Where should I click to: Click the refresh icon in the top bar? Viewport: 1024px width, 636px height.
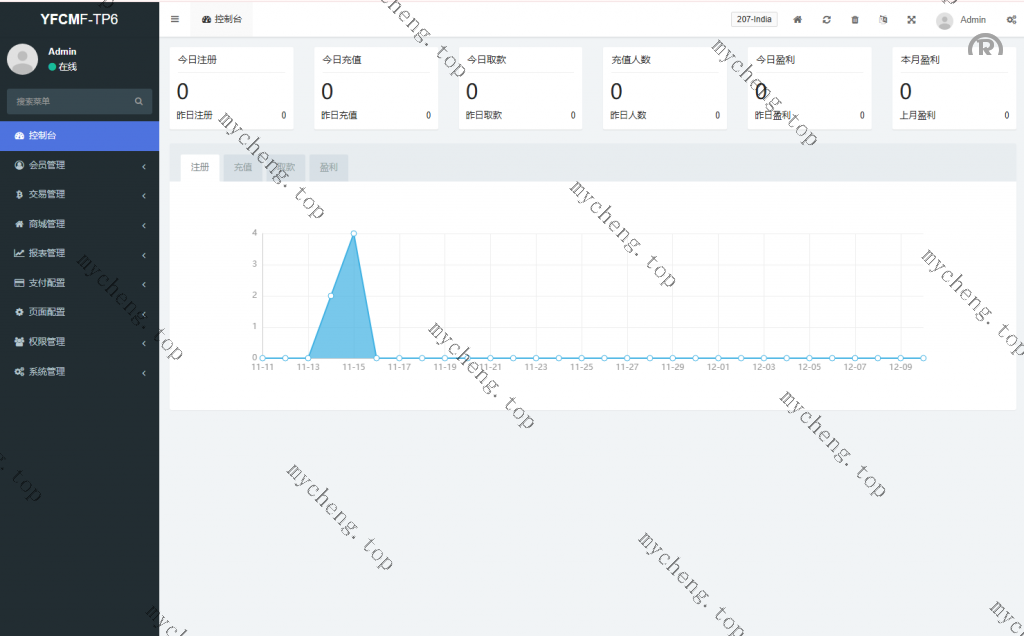coord(826,19)
